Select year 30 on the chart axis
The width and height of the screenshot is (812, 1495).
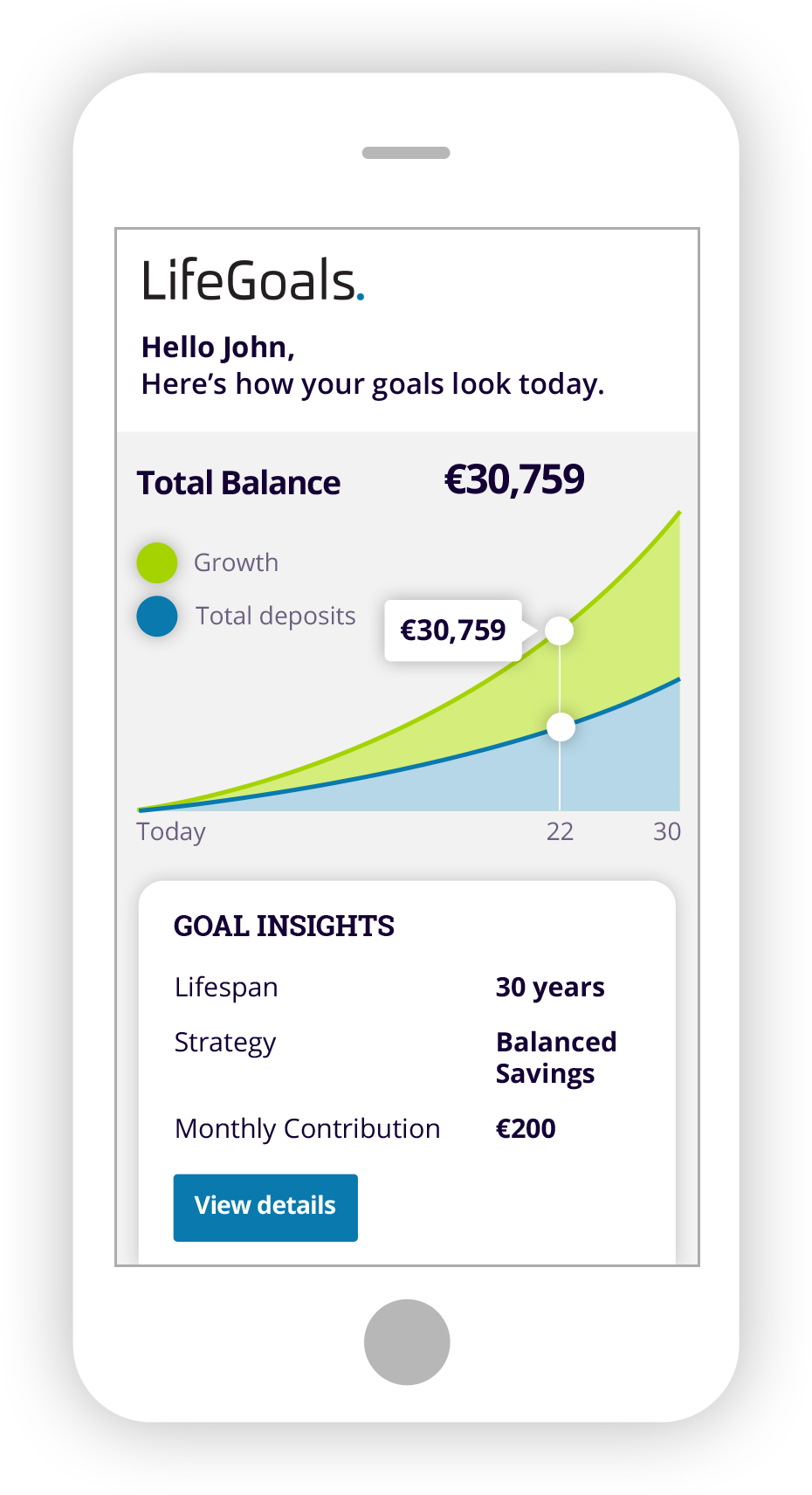click(667, 831)
